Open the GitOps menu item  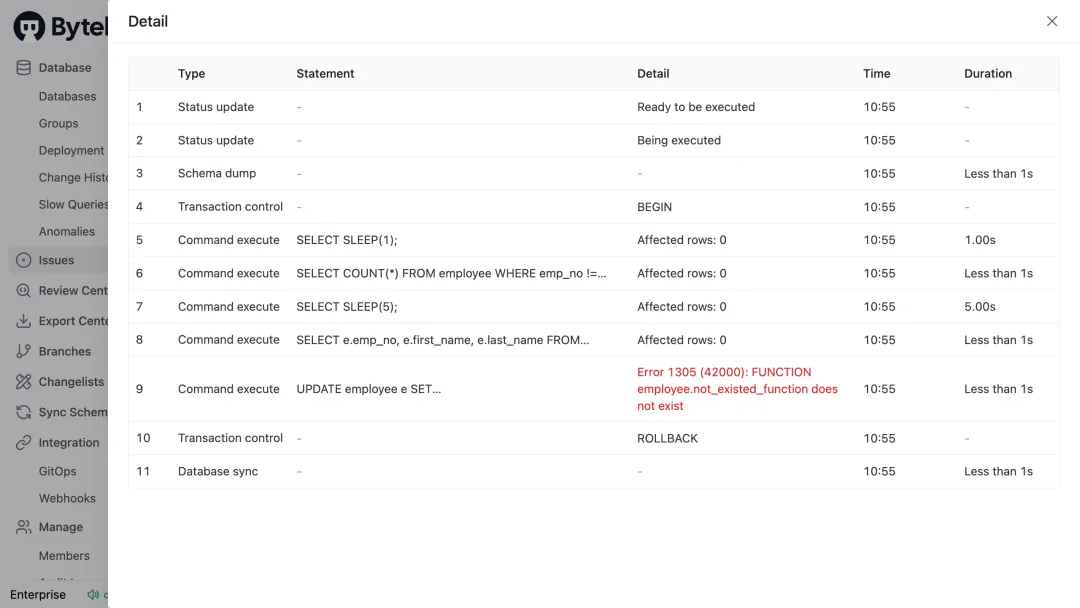pyautogui.click(x=57, y=471)
